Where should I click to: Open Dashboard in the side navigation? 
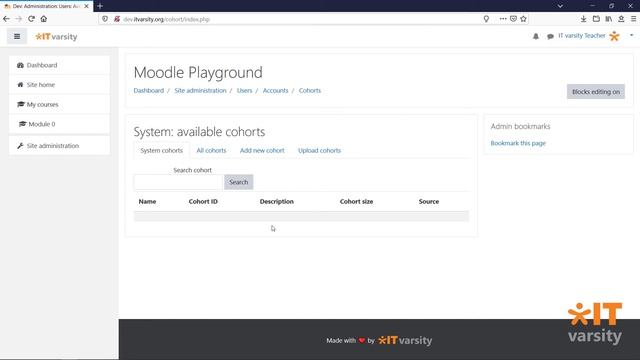pos(59,65)
